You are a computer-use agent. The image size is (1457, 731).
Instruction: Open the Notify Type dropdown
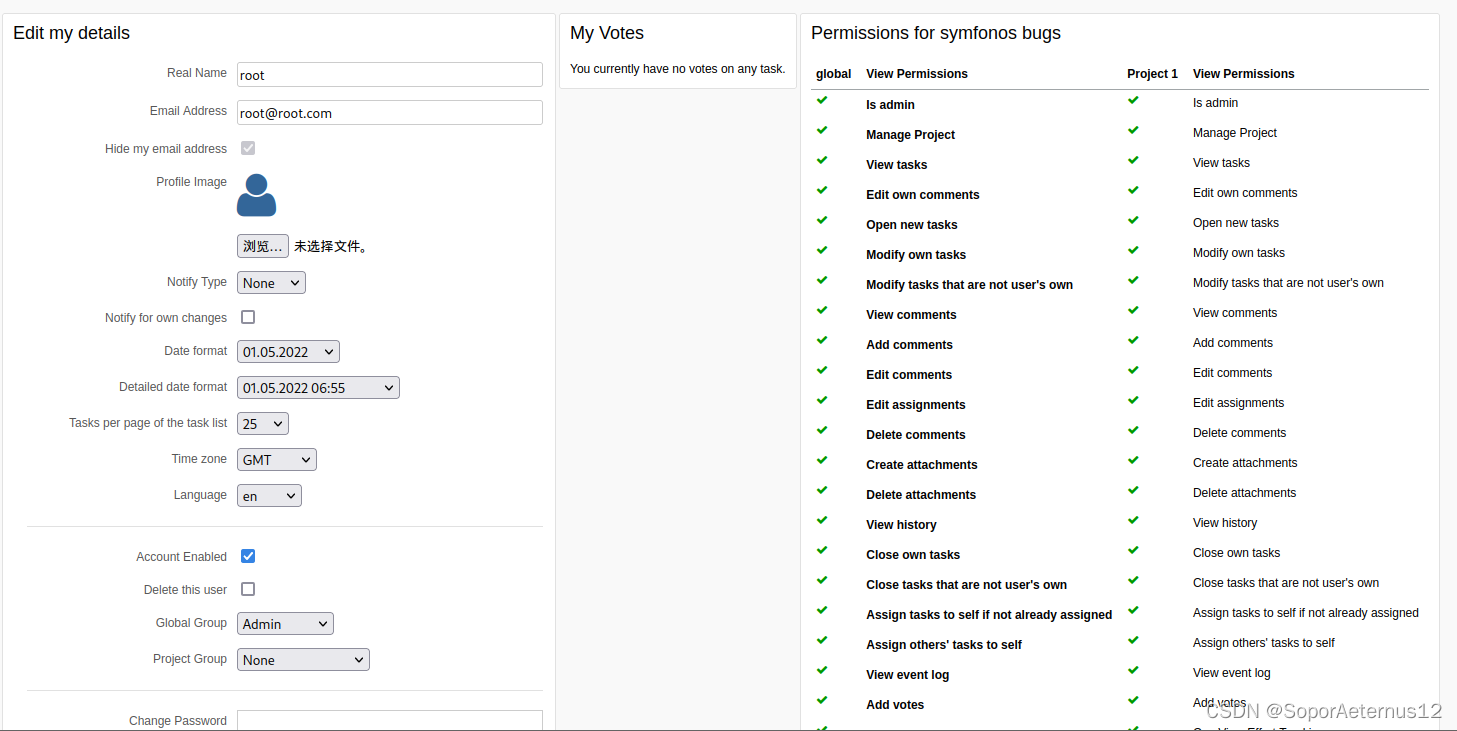pyautogui.click(x=271, y=283)
